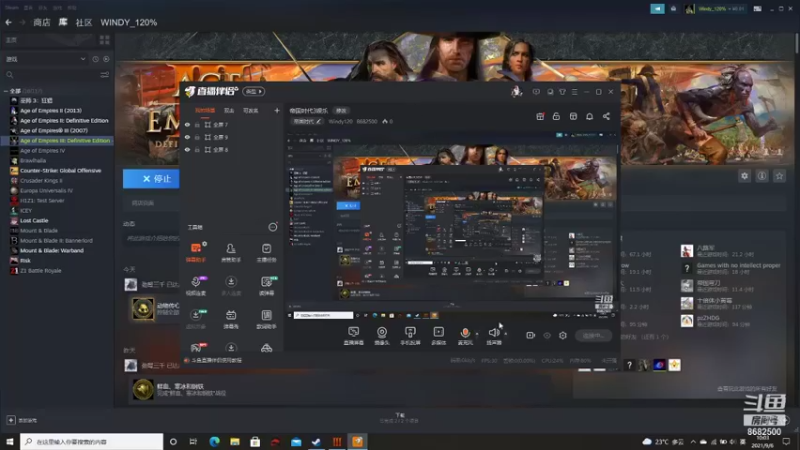
Task: Open WINDY_120% profile tab in Steam
Action: point(129,22)
